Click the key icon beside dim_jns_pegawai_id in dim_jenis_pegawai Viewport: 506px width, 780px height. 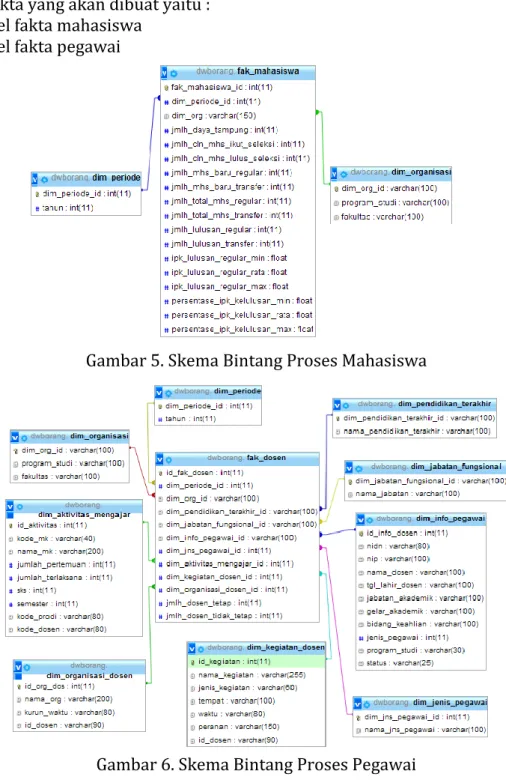coord(359,717)
